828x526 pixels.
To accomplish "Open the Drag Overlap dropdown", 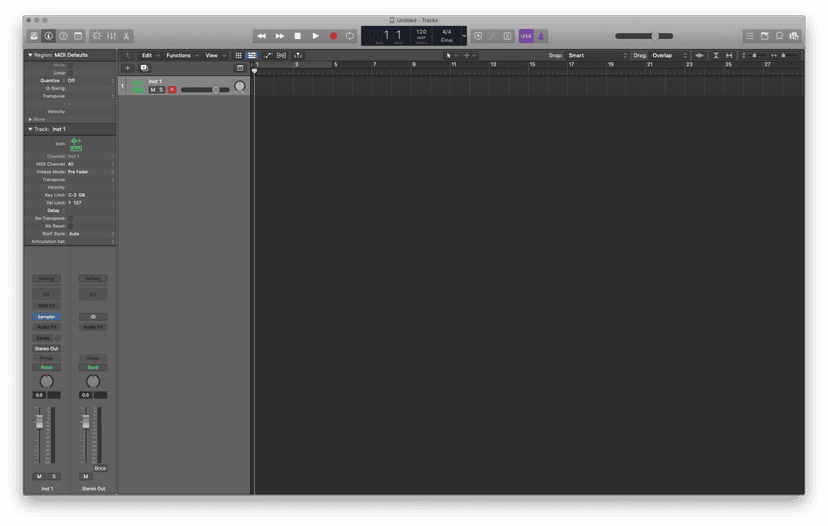I will coord(668,55).
